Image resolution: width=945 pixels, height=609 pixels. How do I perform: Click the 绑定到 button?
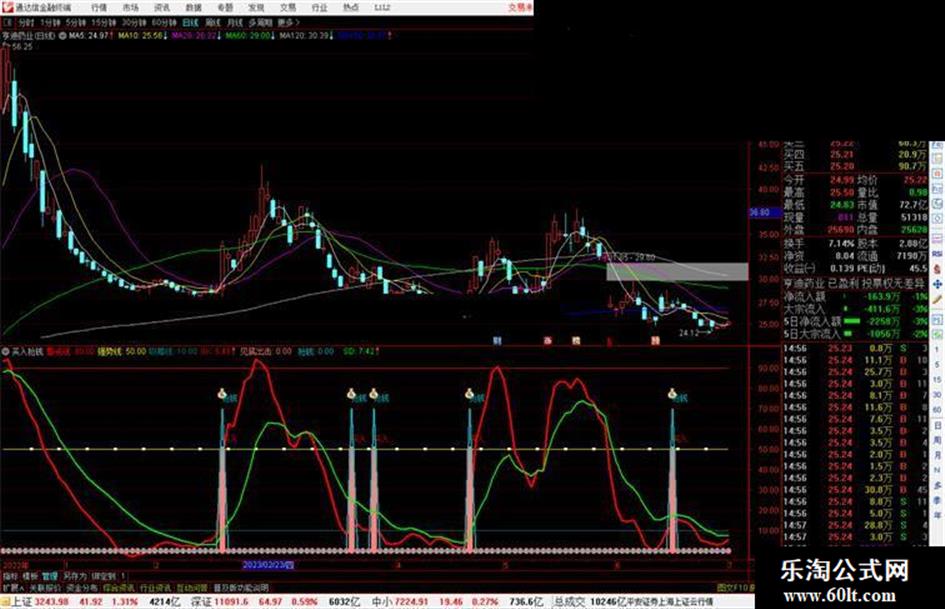104,576
